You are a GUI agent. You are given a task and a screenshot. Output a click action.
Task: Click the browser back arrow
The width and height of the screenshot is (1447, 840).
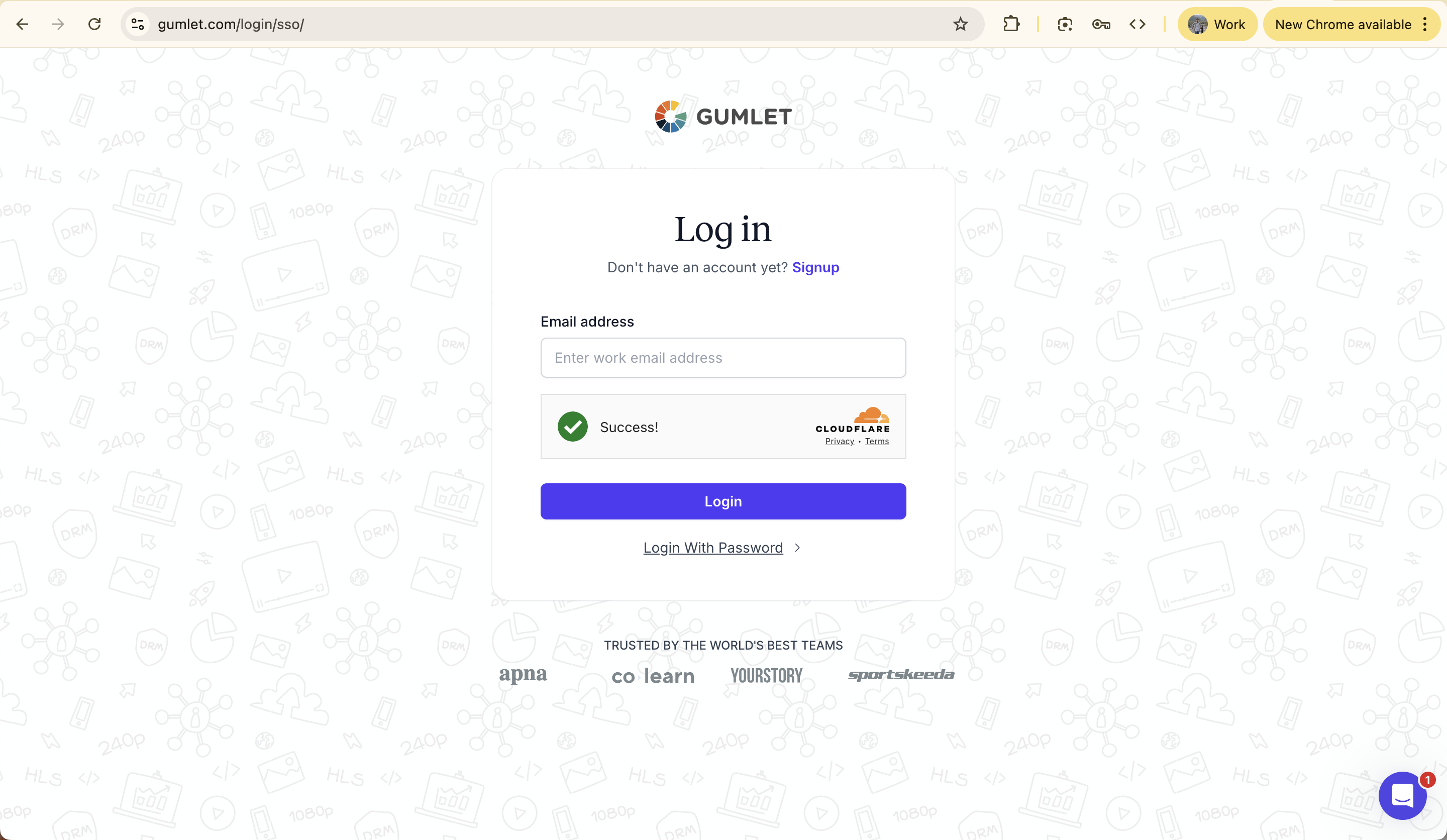[x=23, y=24]
